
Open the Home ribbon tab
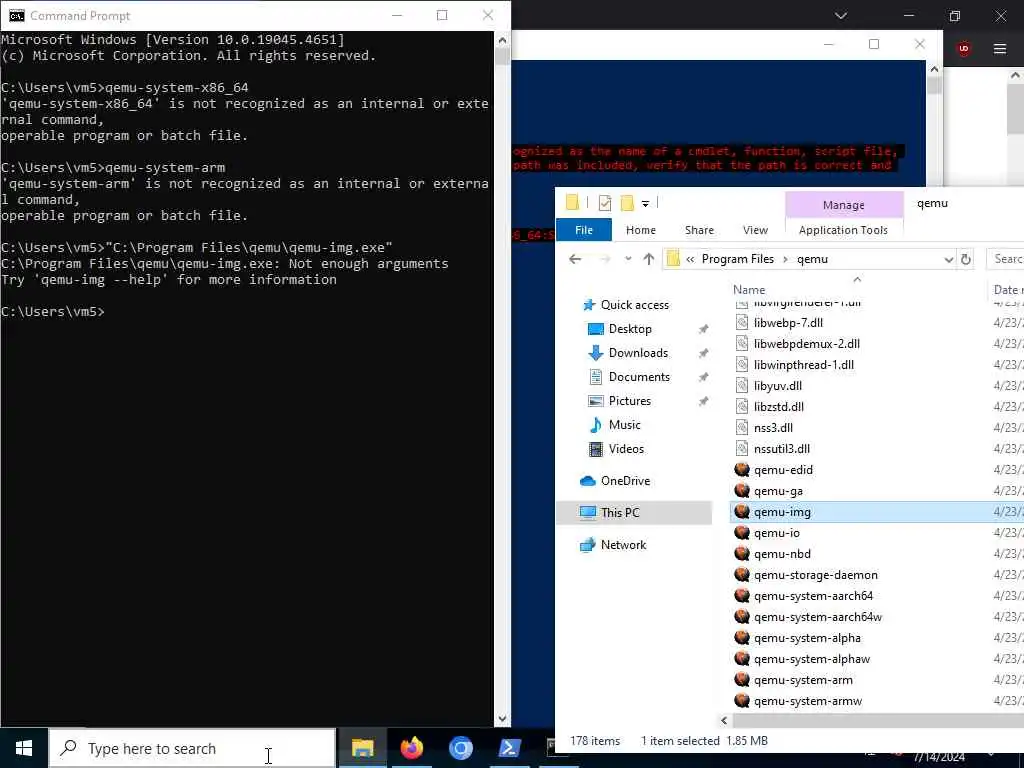641,230
